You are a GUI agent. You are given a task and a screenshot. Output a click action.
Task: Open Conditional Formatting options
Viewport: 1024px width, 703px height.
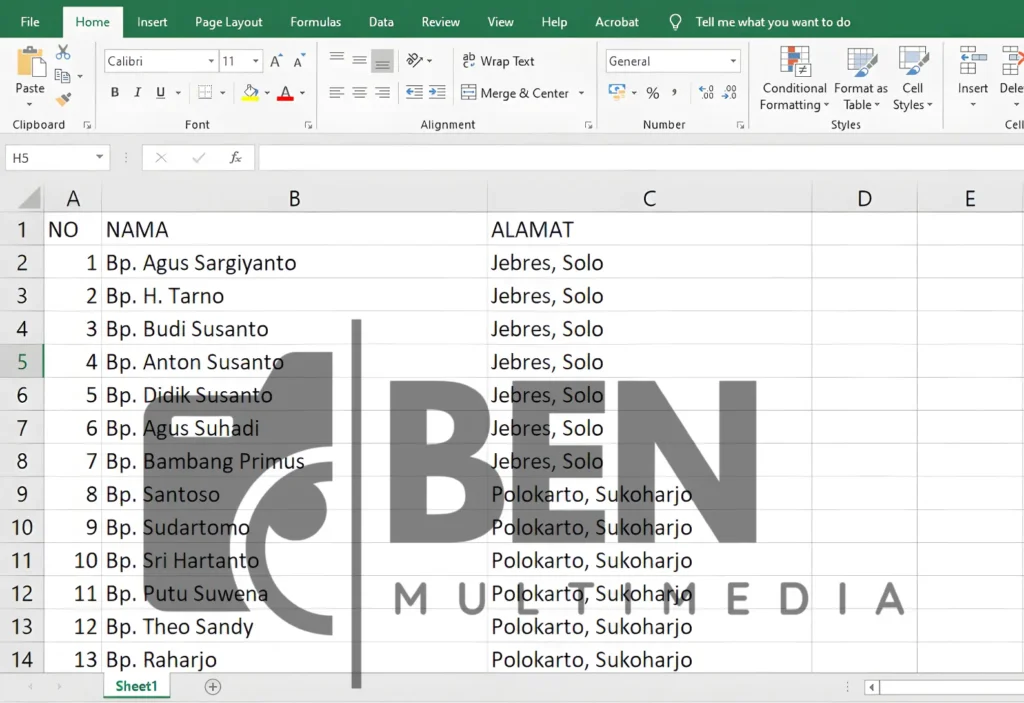793,80
